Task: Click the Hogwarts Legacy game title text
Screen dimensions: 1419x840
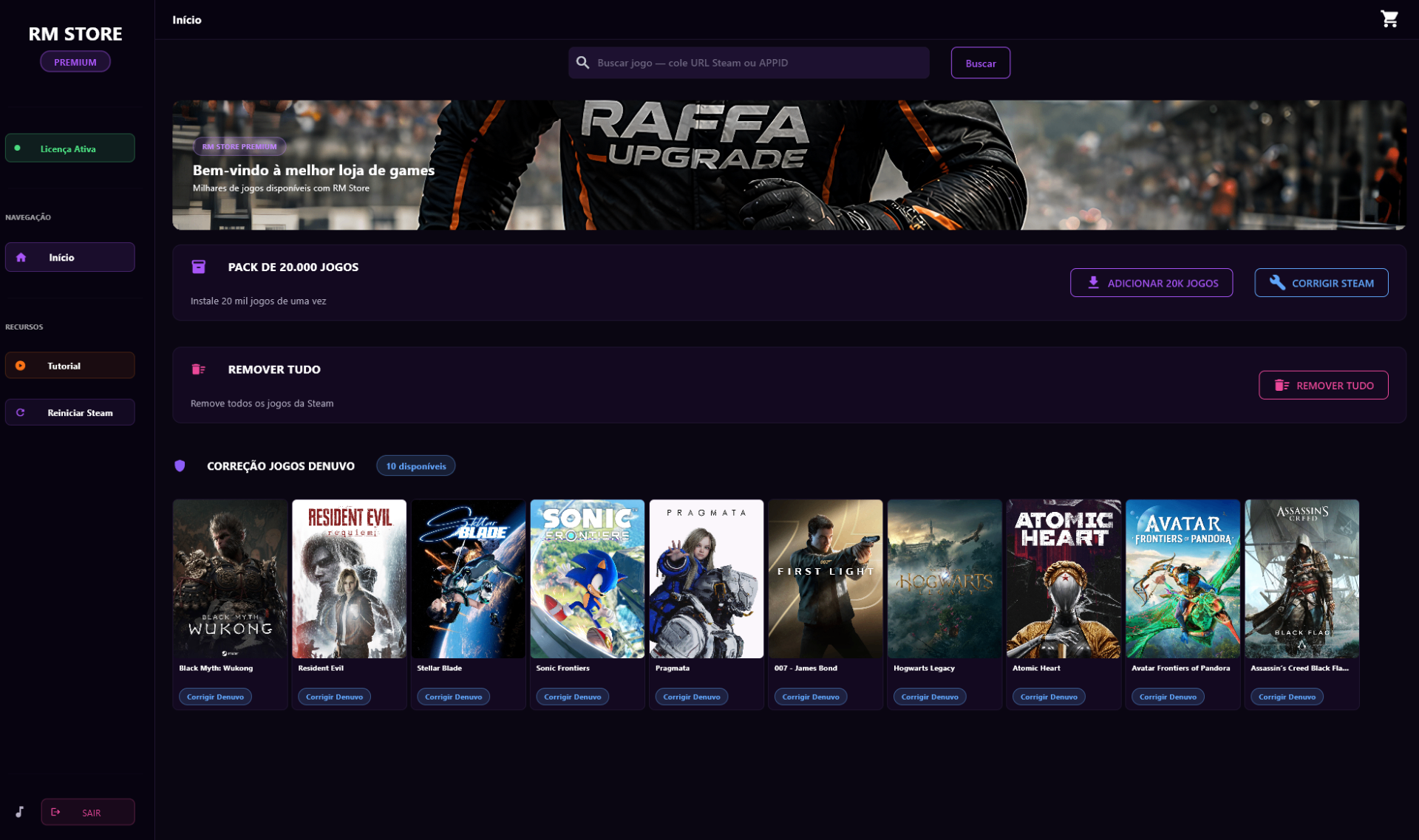Action: [924, 668]
